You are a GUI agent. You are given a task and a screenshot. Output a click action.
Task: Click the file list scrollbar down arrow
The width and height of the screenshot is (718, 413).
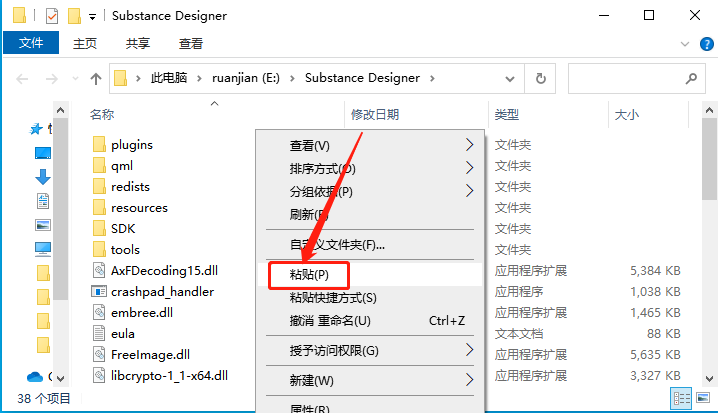(x=709, y=379)
